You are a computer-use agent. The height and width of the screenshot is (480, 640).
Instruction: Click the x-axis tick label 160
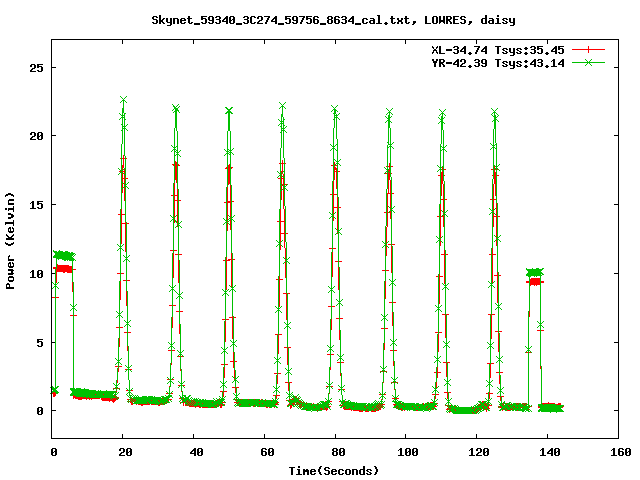620,452
